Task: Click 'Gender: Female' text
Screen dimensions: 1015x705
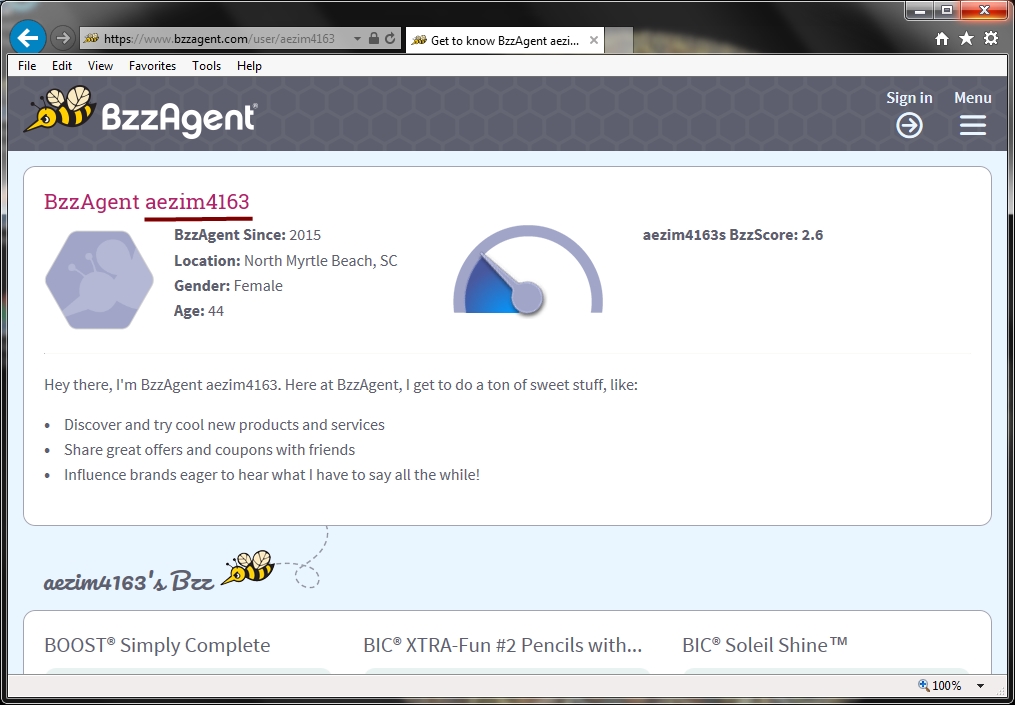Action: (229, 285)
